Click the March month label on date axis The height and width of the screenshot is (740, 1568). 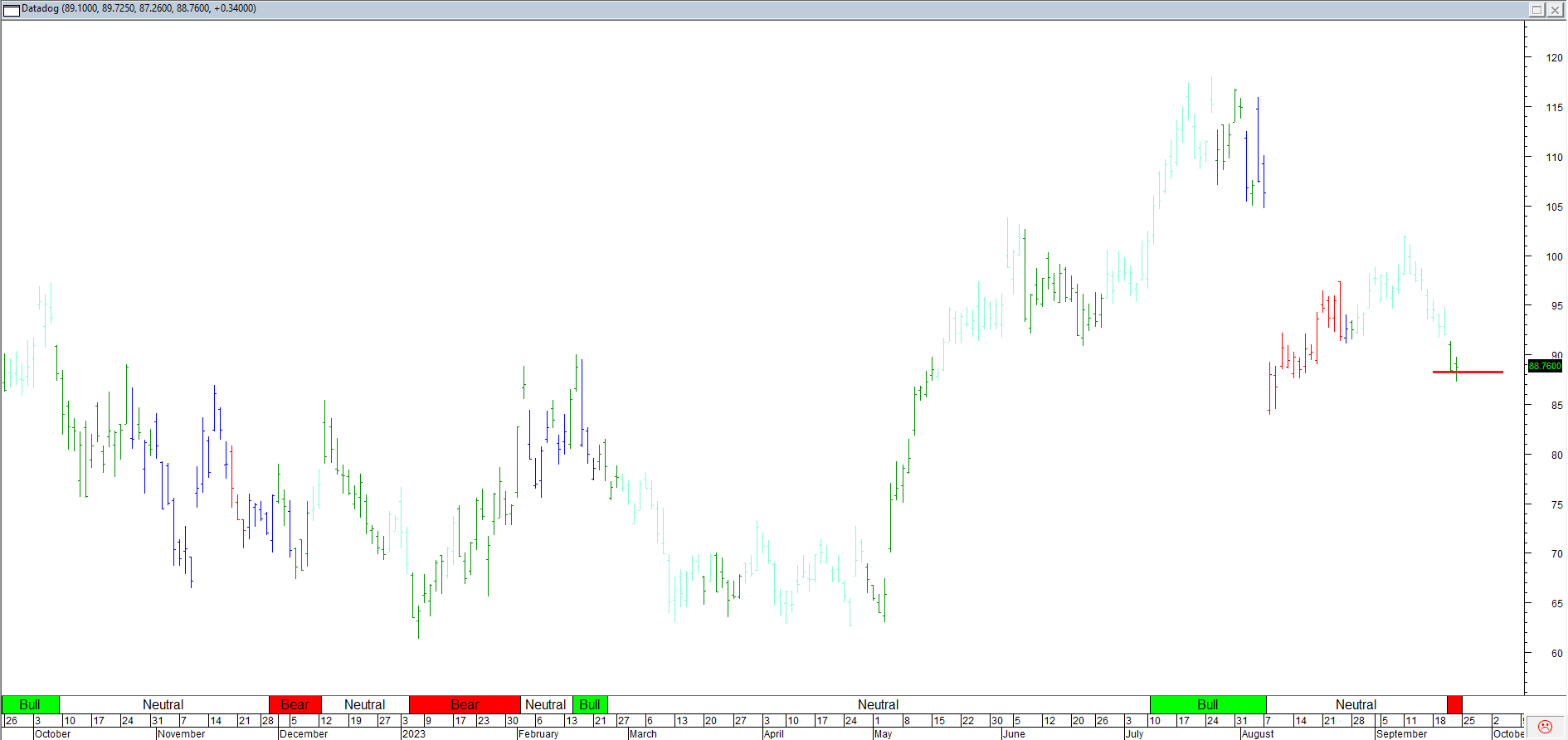coord(643,733)
